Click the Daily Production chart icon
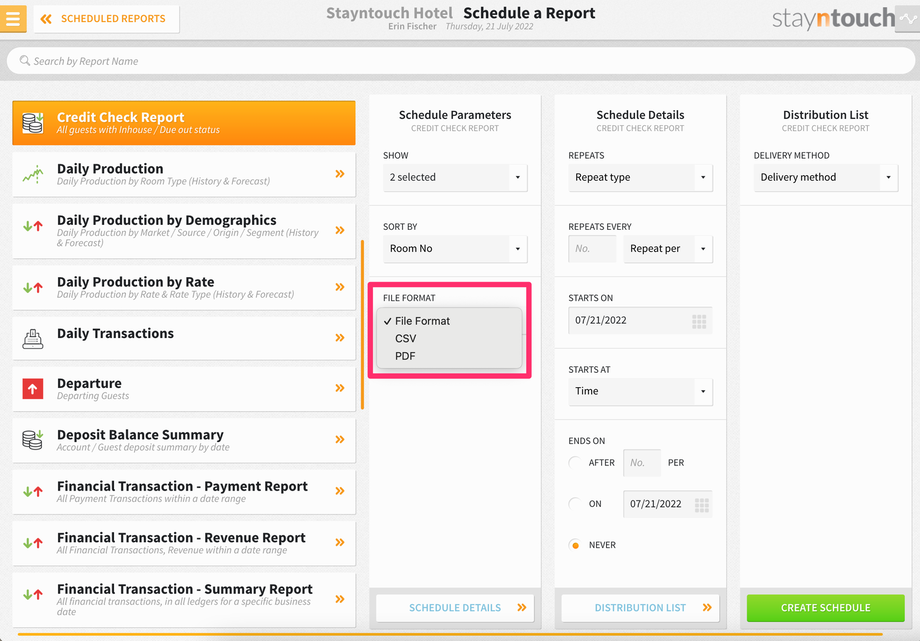 [x=33, y=174]
